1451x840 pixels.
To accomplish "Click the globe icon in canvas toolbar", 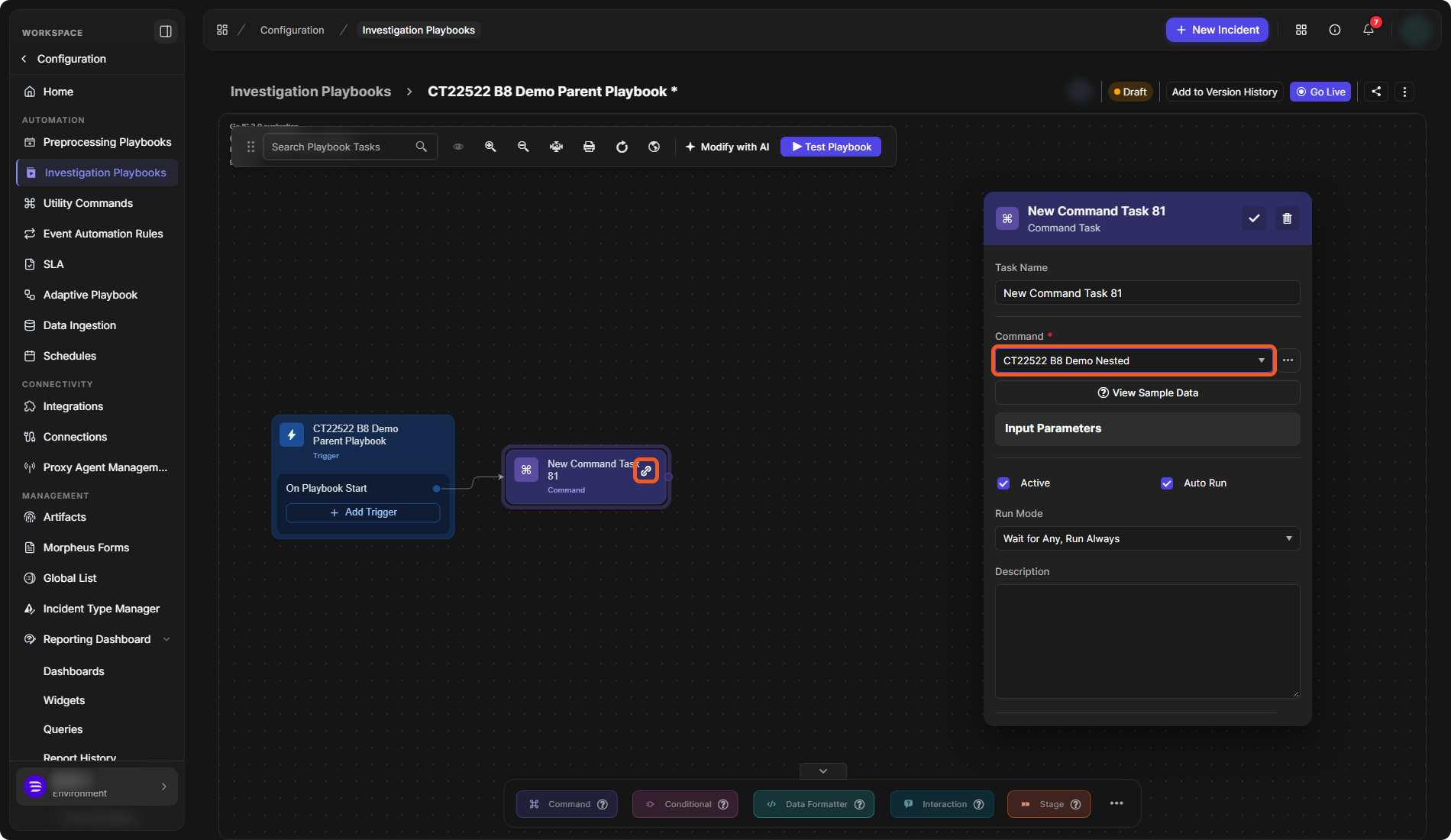I will [x=654, y=147].
